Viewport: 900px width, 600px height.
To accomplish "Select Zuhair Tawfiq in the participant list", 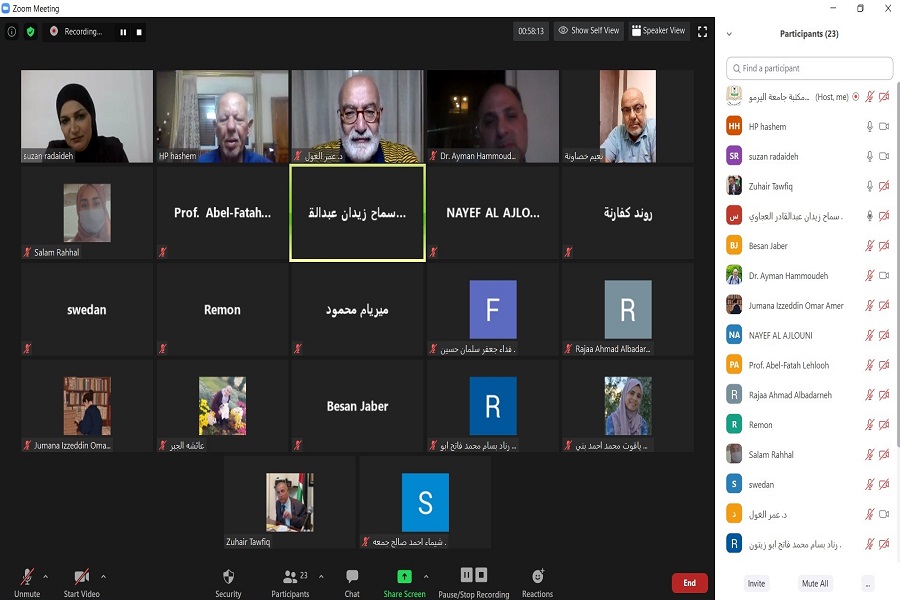I will [x=809, y=186].
